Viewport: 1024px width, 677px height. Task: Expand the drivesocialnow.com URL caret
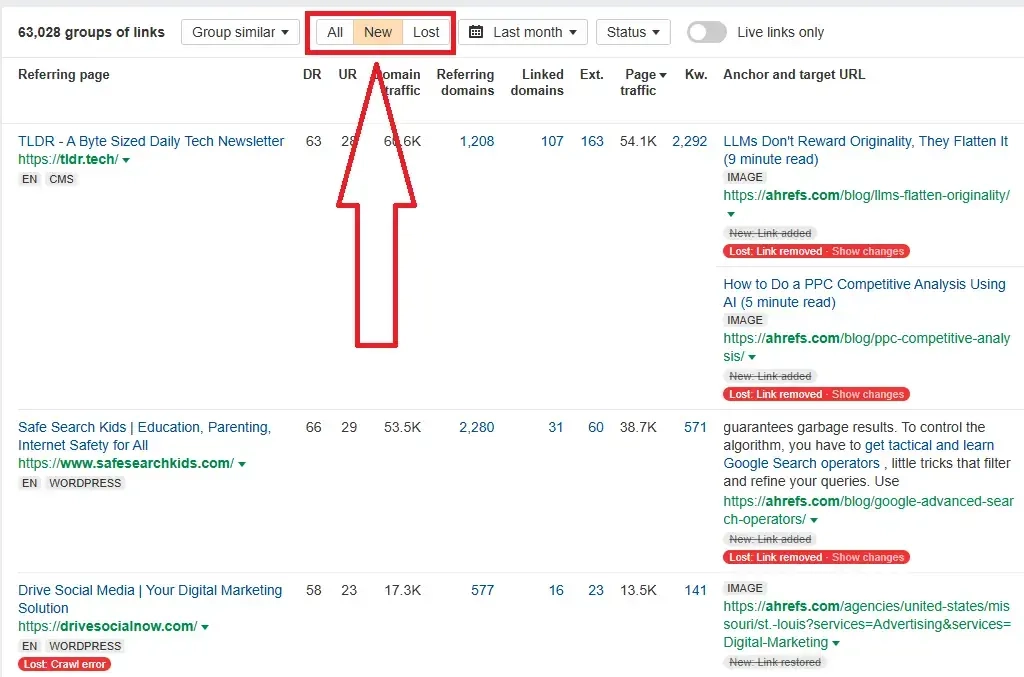pyautogui.click(x=205, y=627)
